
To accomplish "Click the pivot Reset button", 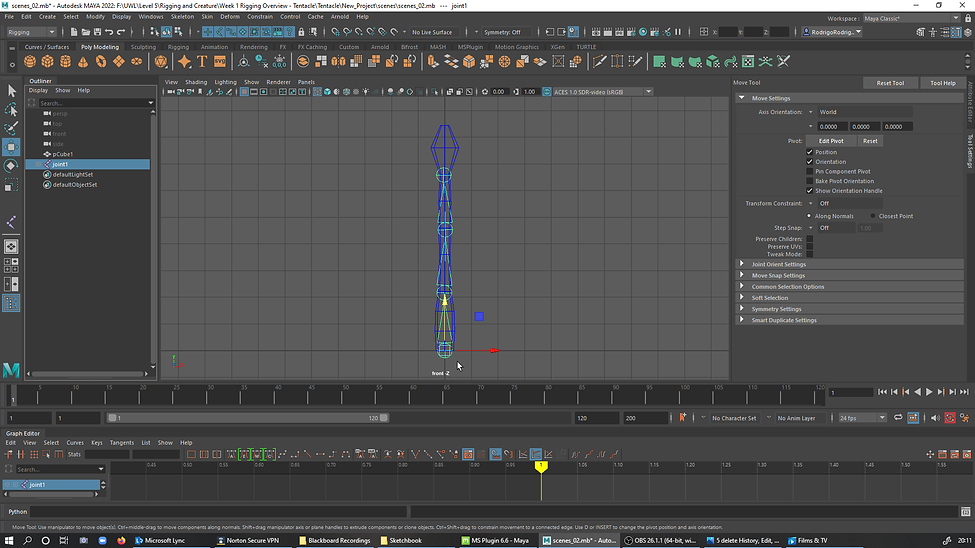I will (870, 141).
